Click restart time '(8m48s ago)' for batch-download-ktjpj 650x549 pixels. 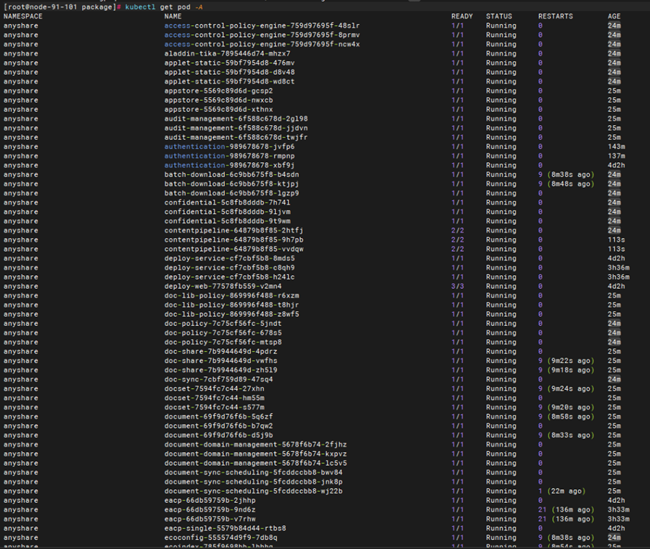(x=570, y=184)
